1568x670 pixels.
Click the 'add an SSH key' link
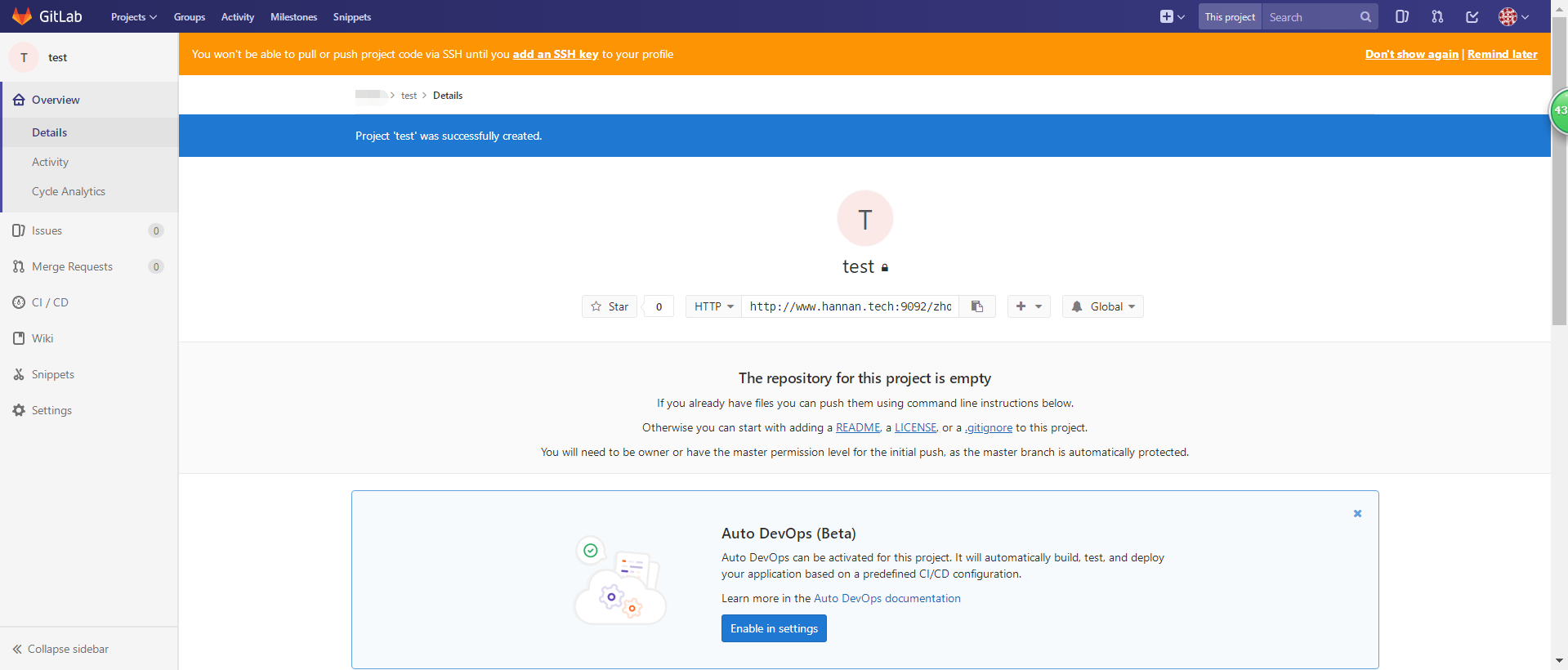(x=556, y=55)
